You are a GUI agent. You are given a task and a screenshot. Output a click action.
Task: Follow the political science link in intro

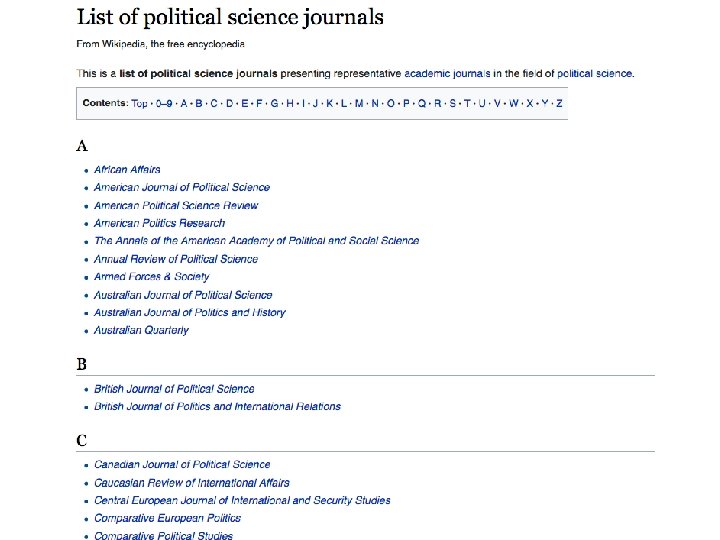click(x=594, y=73)
